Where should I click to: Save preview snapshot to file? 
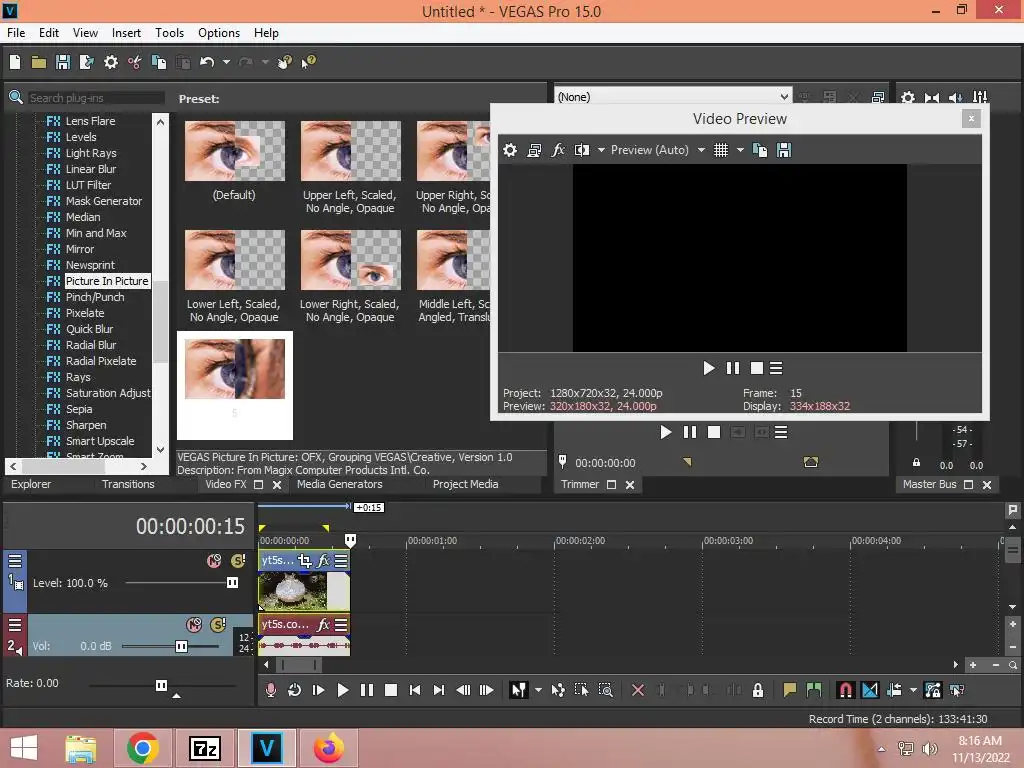tap(784, 150)
